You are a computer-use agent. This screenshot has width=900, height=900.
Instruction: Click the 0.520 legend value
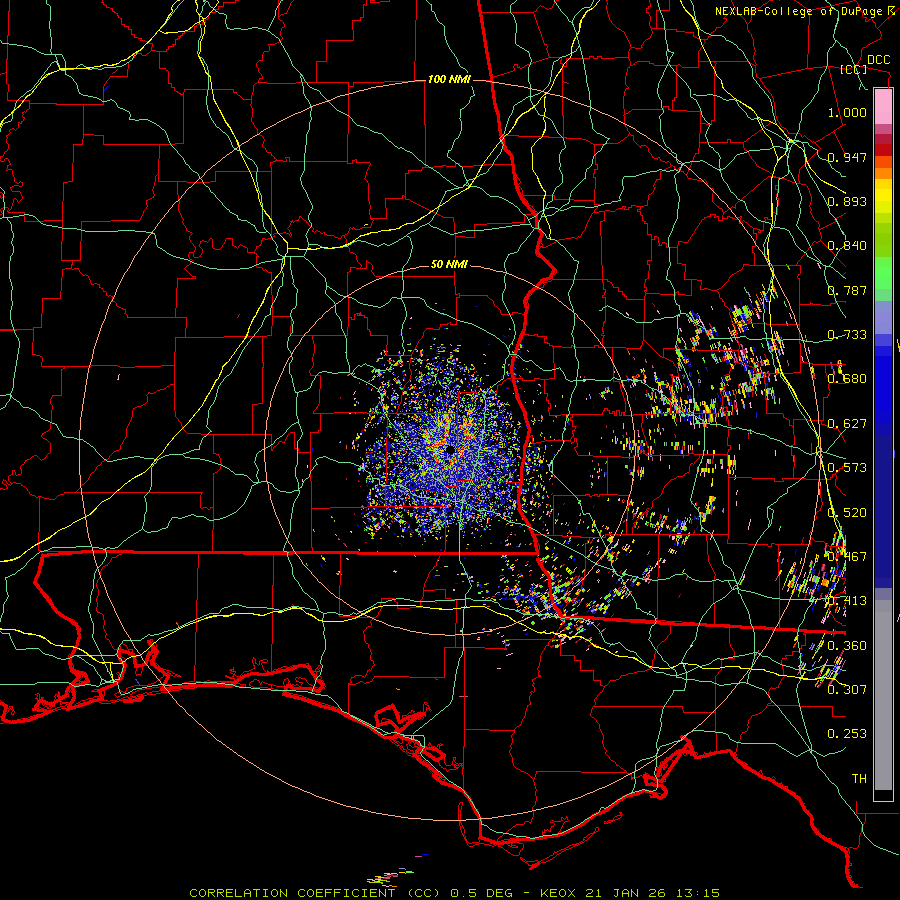coord(847,513)
